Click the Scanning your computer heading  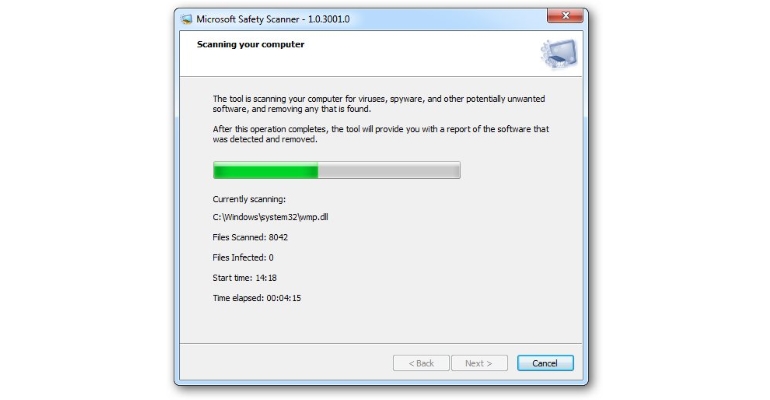tap(250, 44)
